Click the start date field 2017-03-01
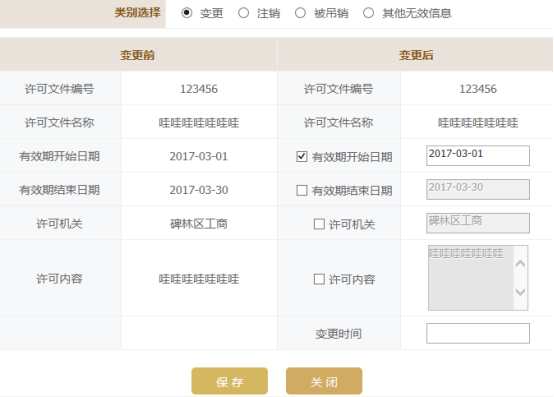The width and height of the screenshot is (554, 397). click(478, 155)
